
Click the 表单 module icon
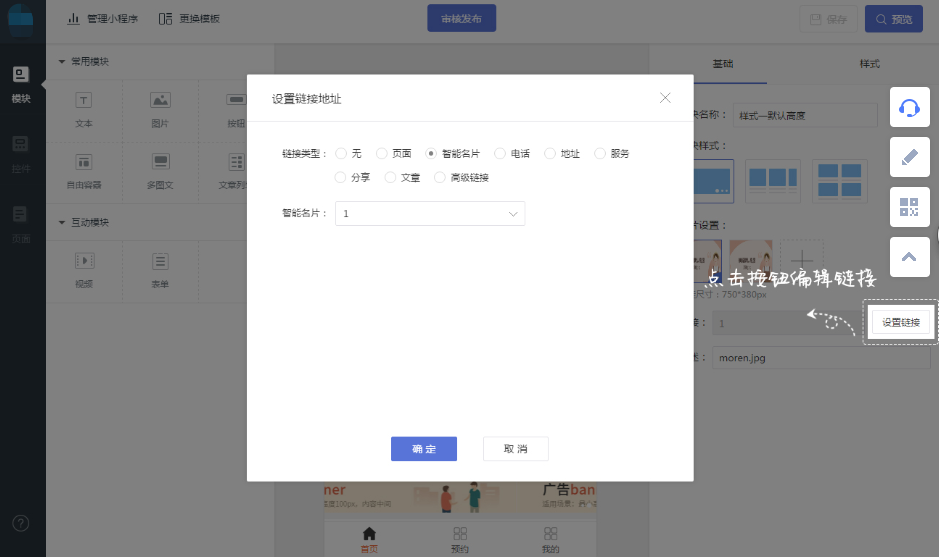pos(160,261)
